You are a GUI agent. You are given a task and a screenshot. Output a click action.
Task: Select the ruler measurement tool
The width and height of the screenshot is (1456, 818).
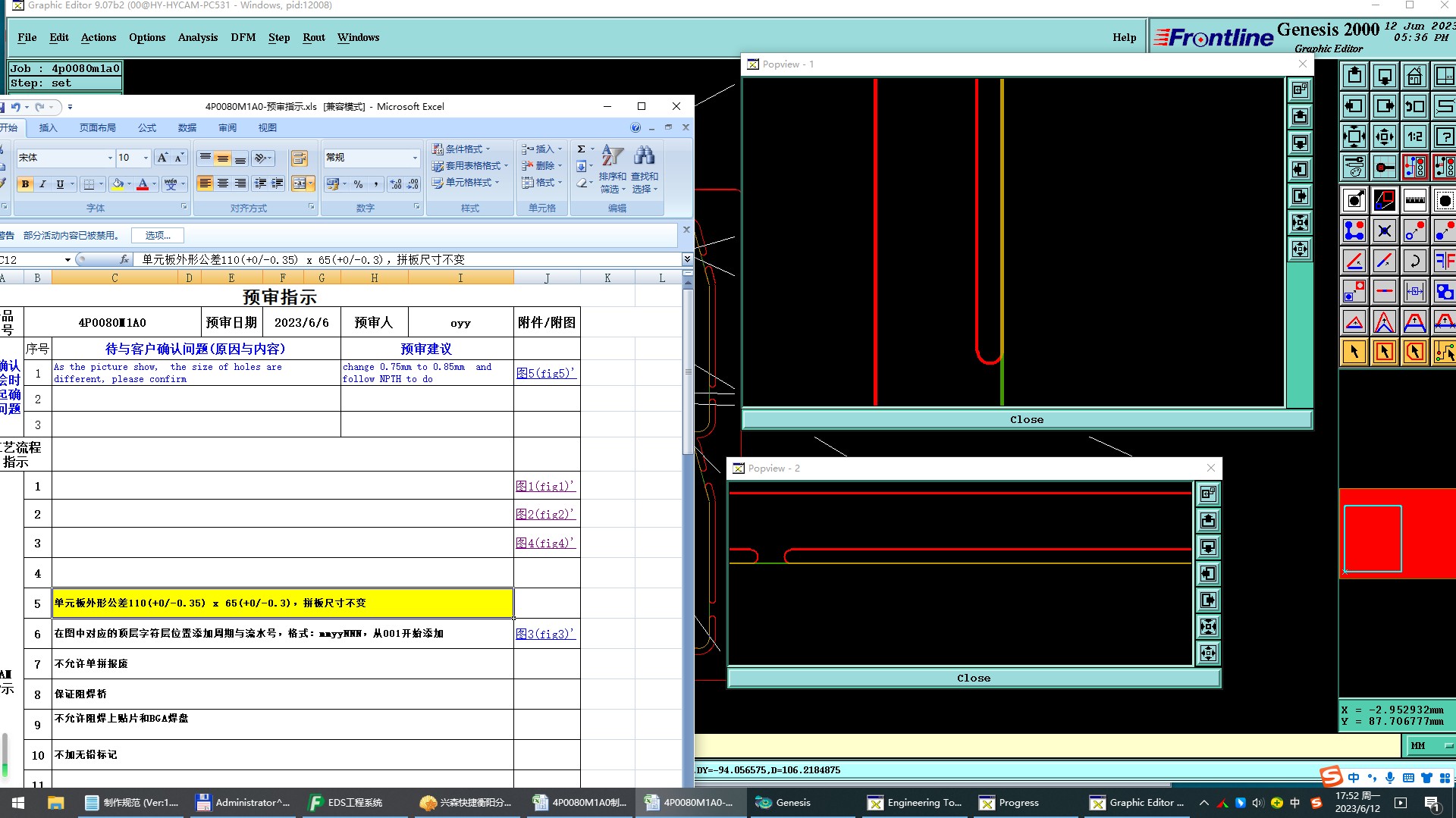1414,201
